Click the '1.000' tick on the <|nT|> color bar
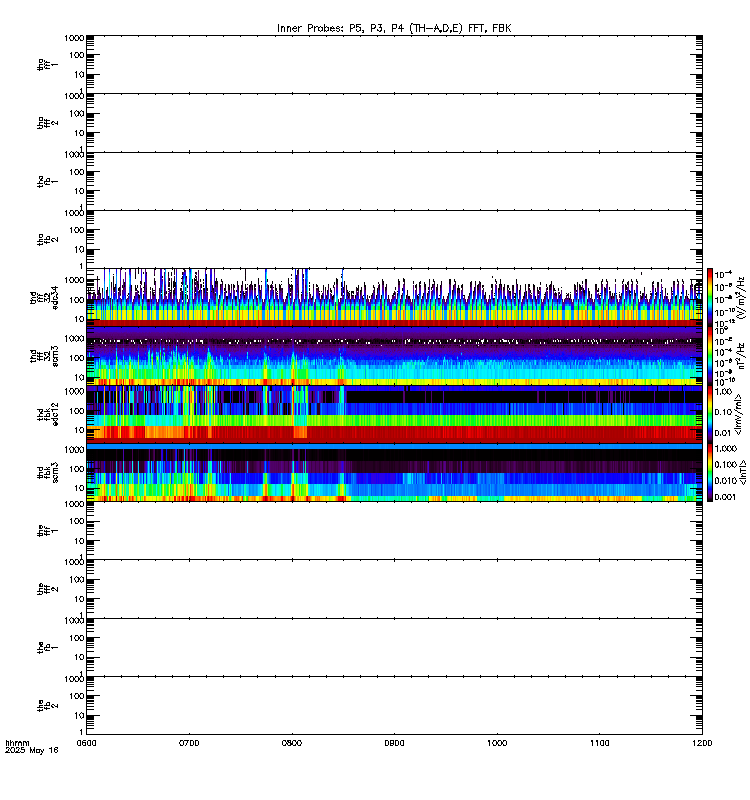The width and height of the screenshot is (750, 800). (725, 448)
